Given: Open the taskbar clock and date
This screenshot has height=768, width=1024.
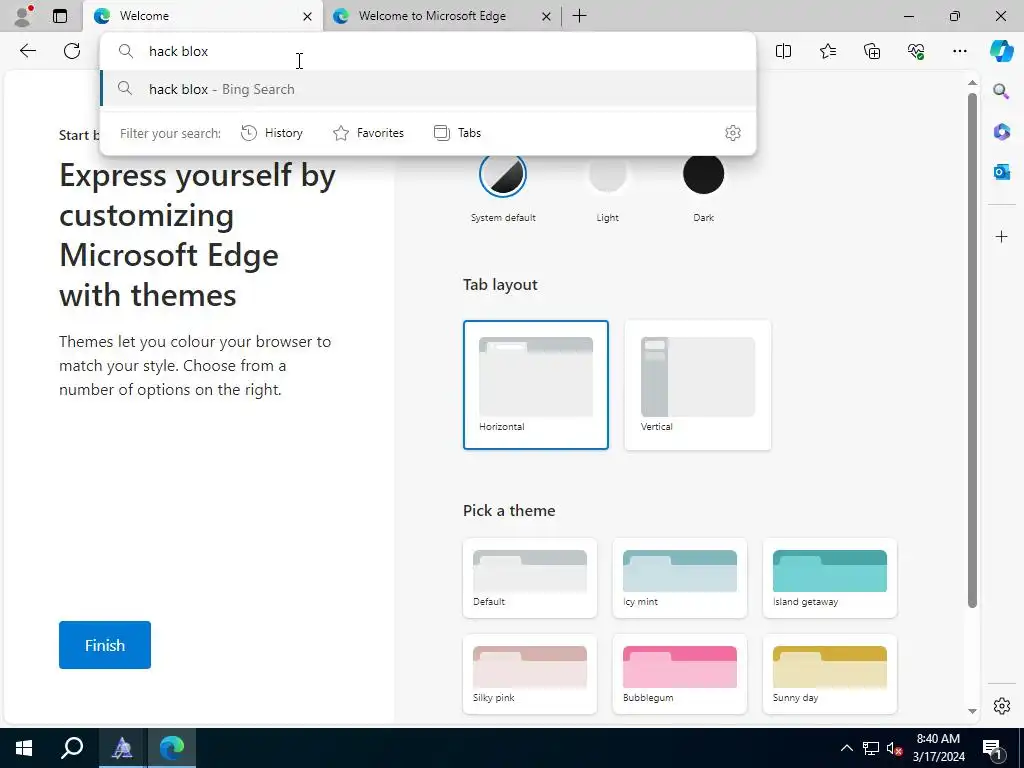Looking at the screenshot, I should [938, 748].
